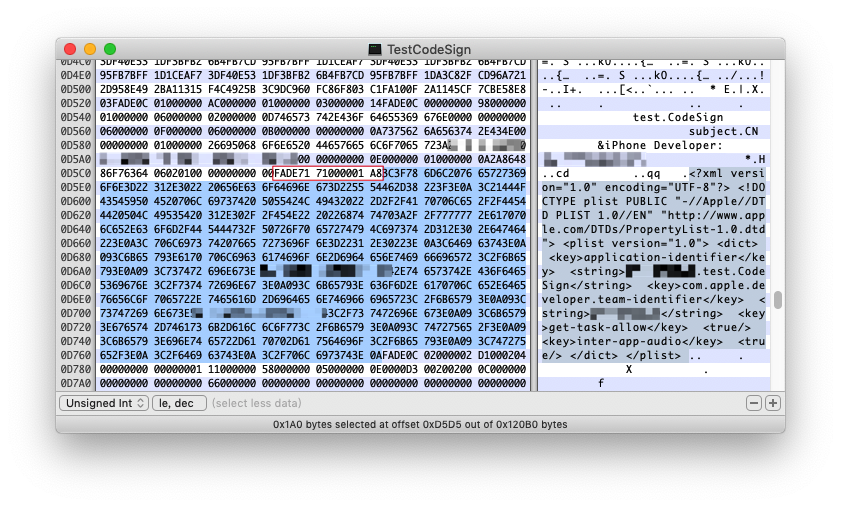The image size is (841, 507).
Task: Click ASCII line containing encoding="UTF-8"
Action: click(x=653, y=187)
